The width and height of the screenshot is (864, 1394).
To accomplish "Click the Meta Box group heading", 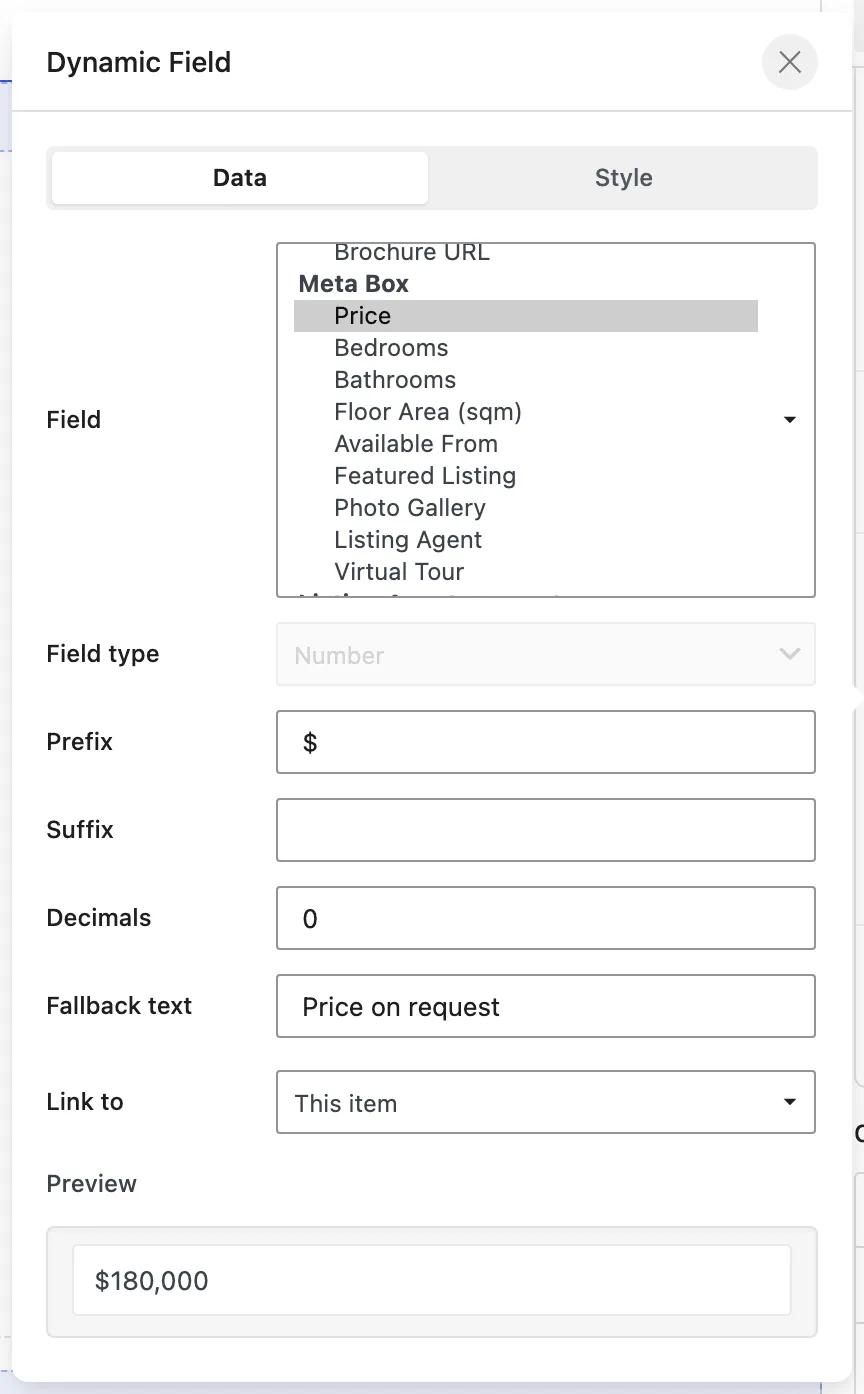I will tap(354, 284).
